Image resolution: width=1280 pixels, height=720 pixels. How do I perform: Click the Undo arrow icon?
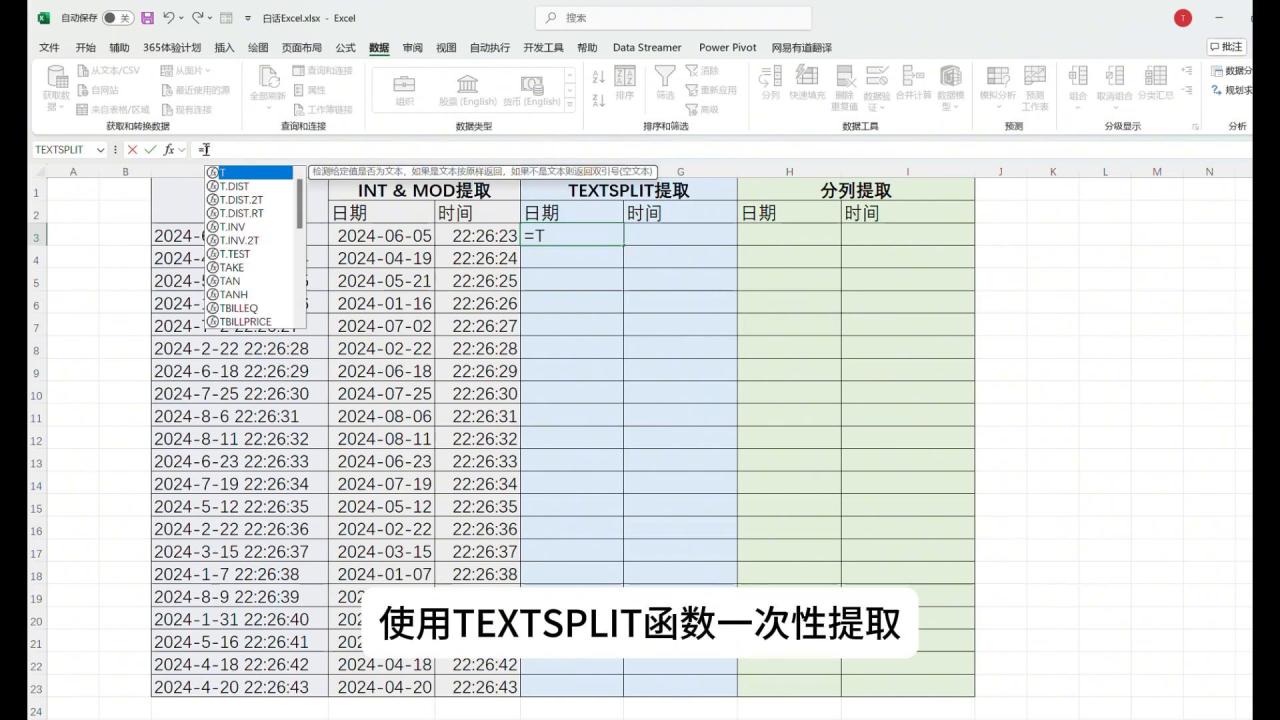click(169, 18)
